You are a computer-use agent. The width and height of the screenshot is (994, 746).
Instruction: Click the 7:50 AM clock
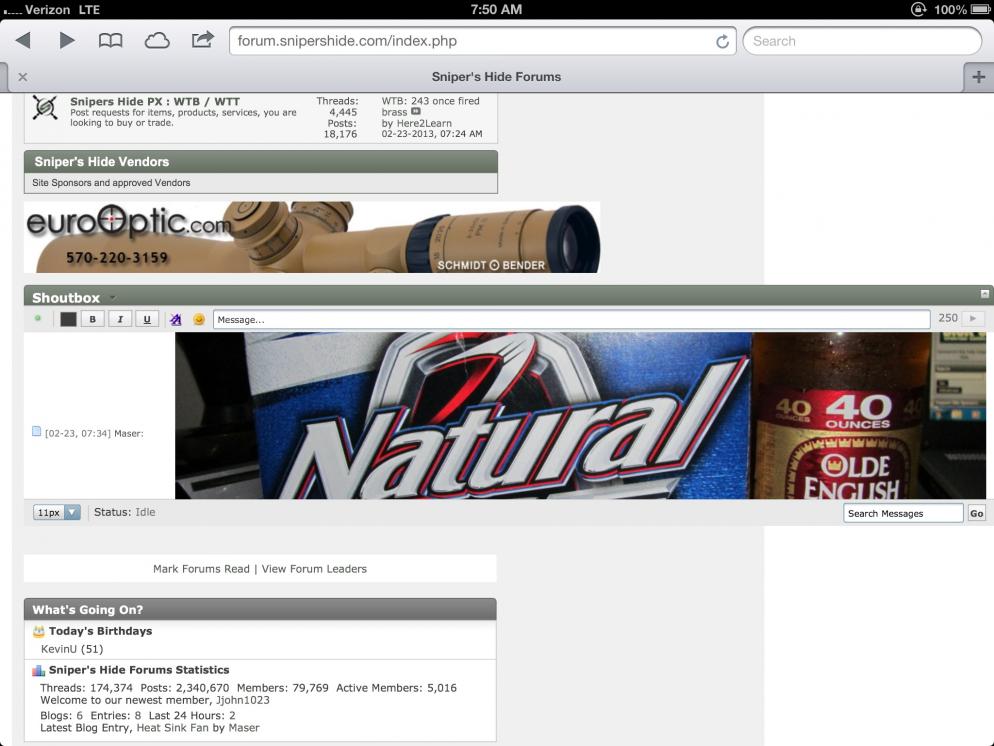tap(496, 10)
